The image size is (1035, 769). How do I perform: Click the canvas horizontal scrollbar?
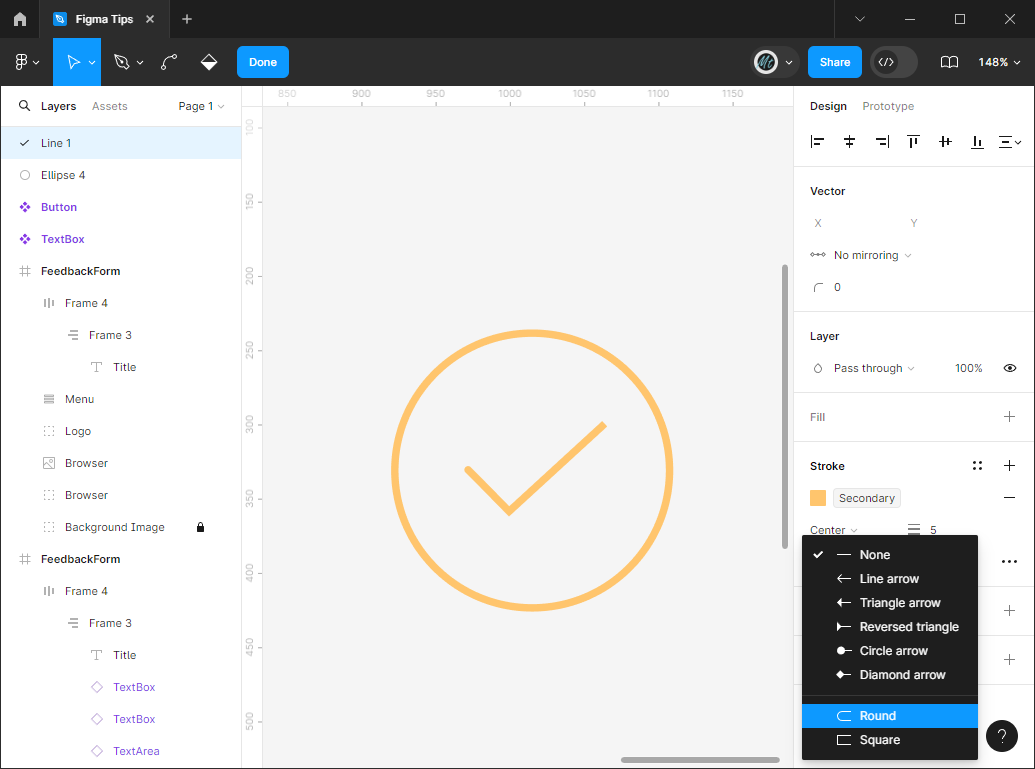(700, 760)
